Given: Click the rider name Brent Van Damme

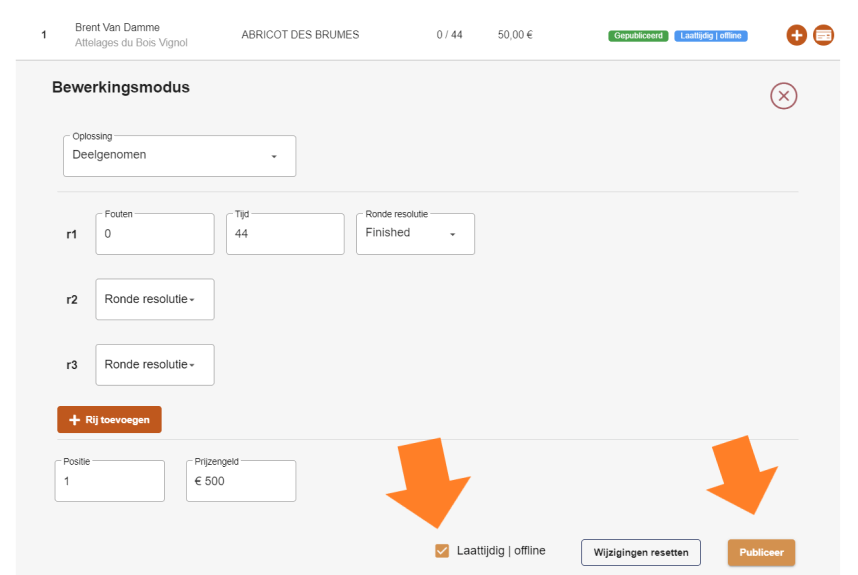Looking at the screenshot, I should 118,27.
